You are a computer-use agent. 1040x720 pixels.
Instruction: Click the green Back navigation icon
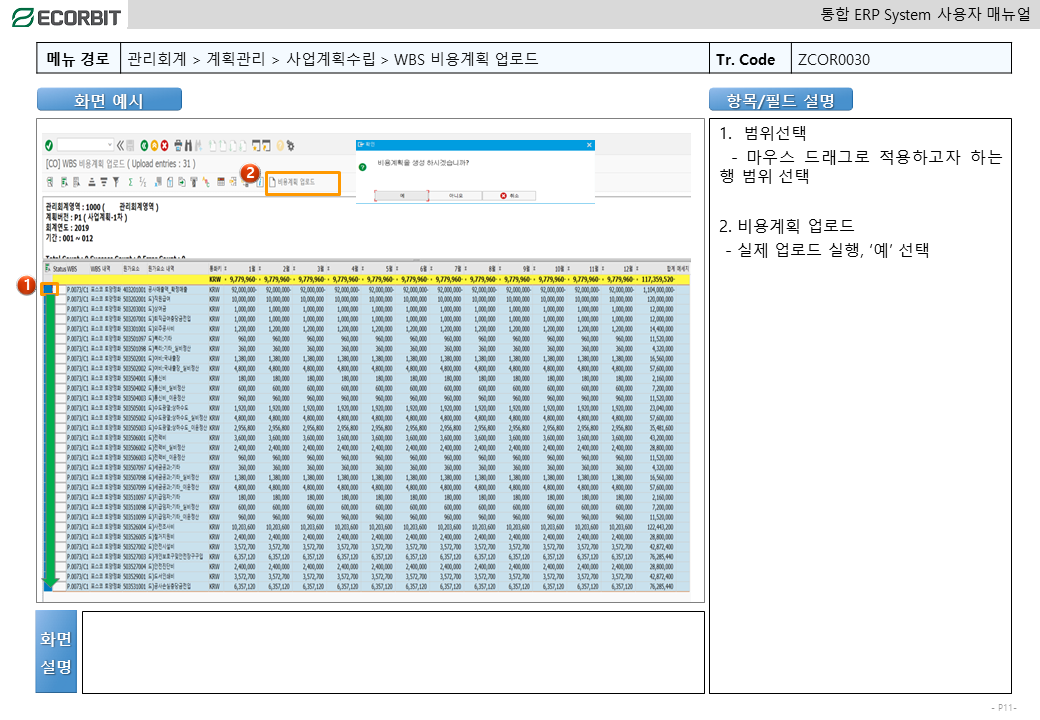click(x=144, y=145)
